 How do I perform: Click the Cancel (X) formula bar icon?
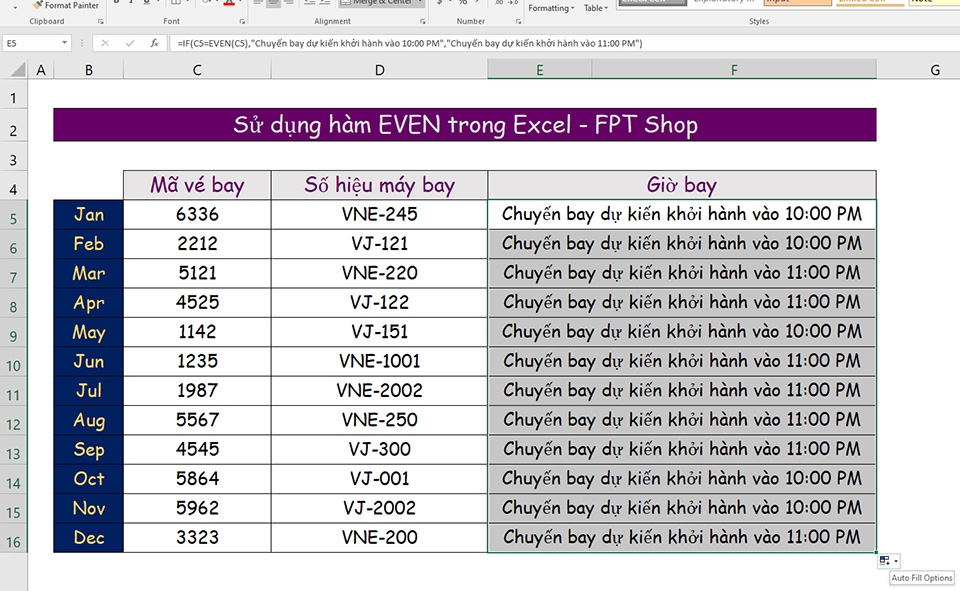105,43
